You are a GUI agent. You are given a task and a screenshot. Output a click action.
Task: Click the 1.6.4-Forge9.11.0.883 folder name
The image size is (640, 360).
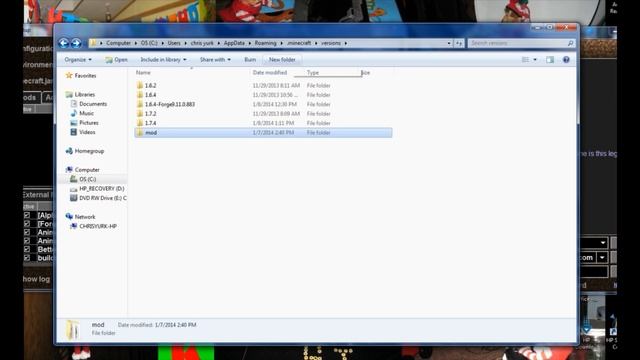click(170, 104)
